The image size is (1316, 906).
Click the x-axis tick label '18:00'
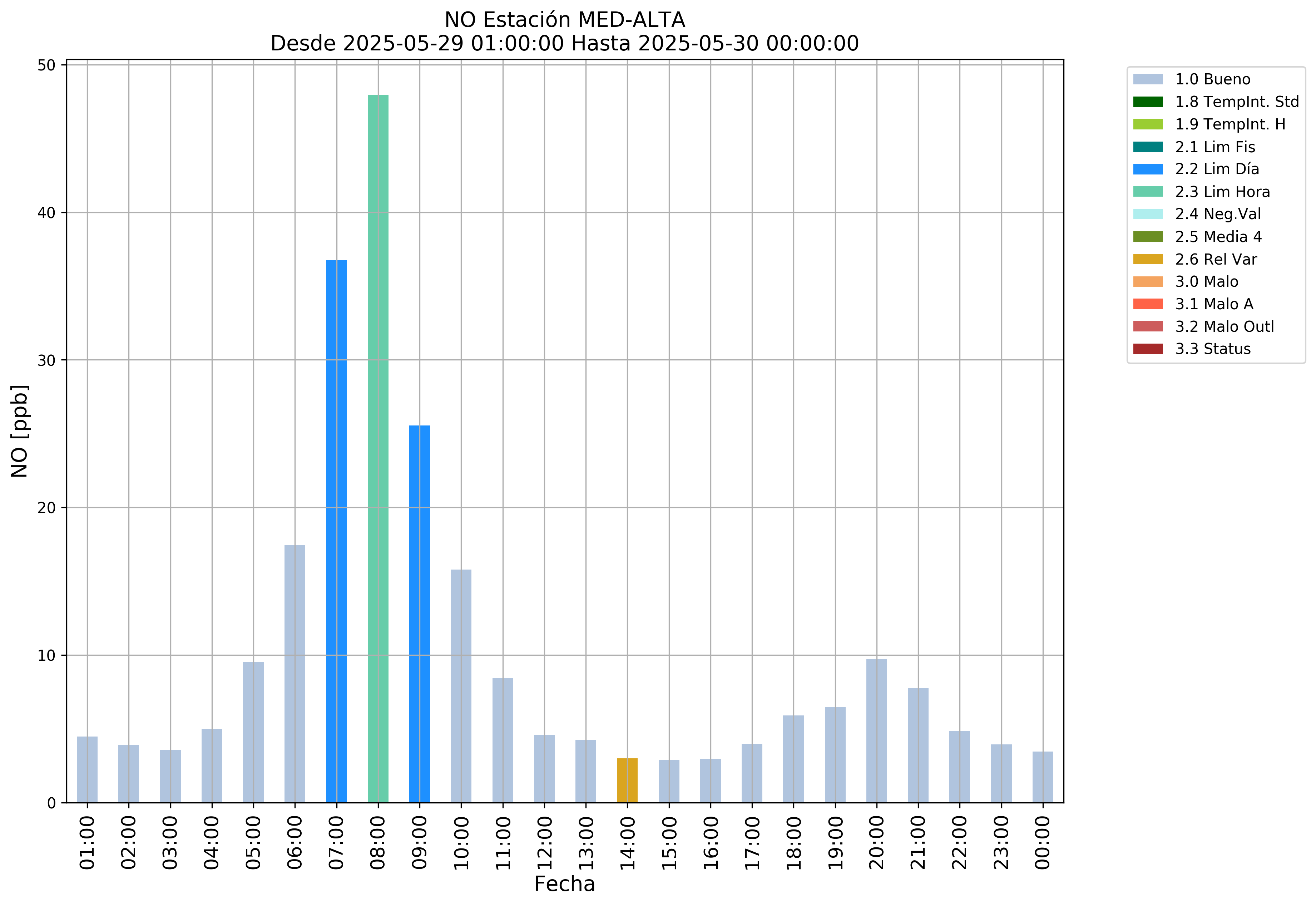pos(794,842)
